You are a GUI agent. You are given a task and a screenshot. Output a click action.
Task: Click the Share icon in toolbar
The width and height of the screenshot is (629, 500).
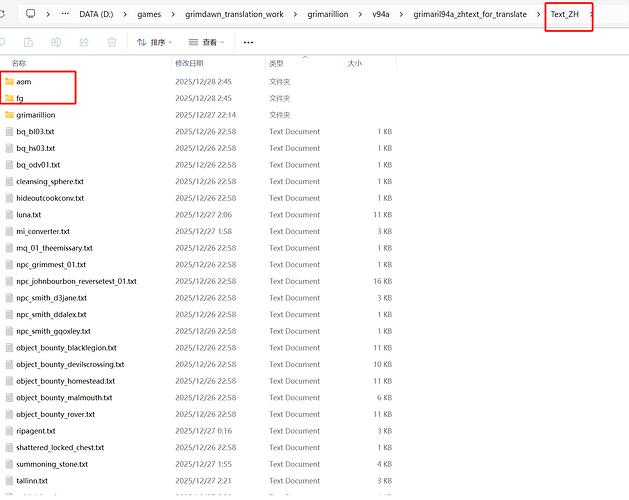point(84,42)
